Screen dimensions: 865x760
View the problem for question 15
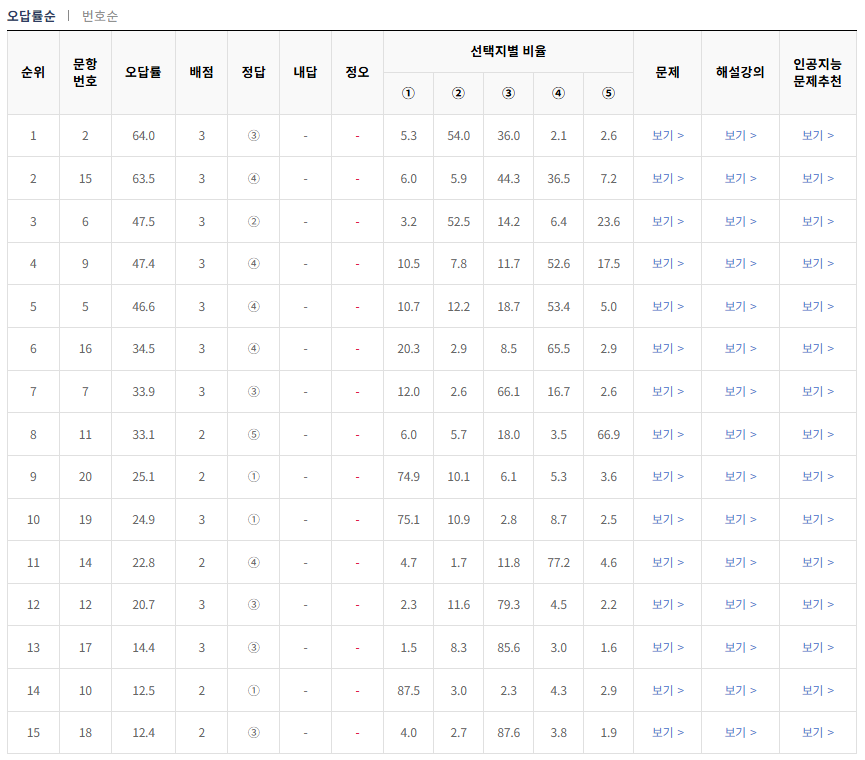pyautogui.click(x=667, y=178)
